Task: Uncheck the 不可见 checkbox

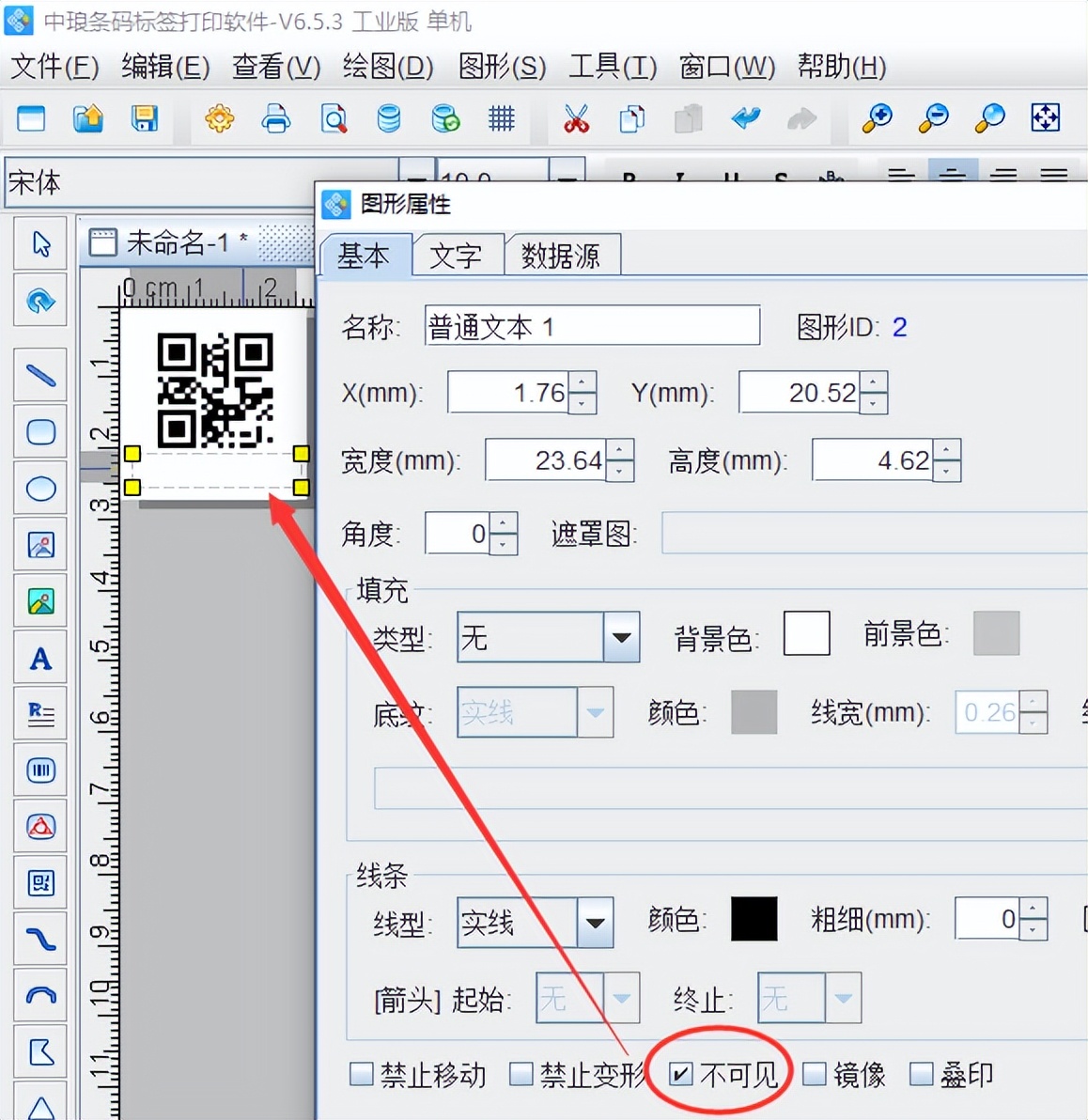Action: [681, 1074]
